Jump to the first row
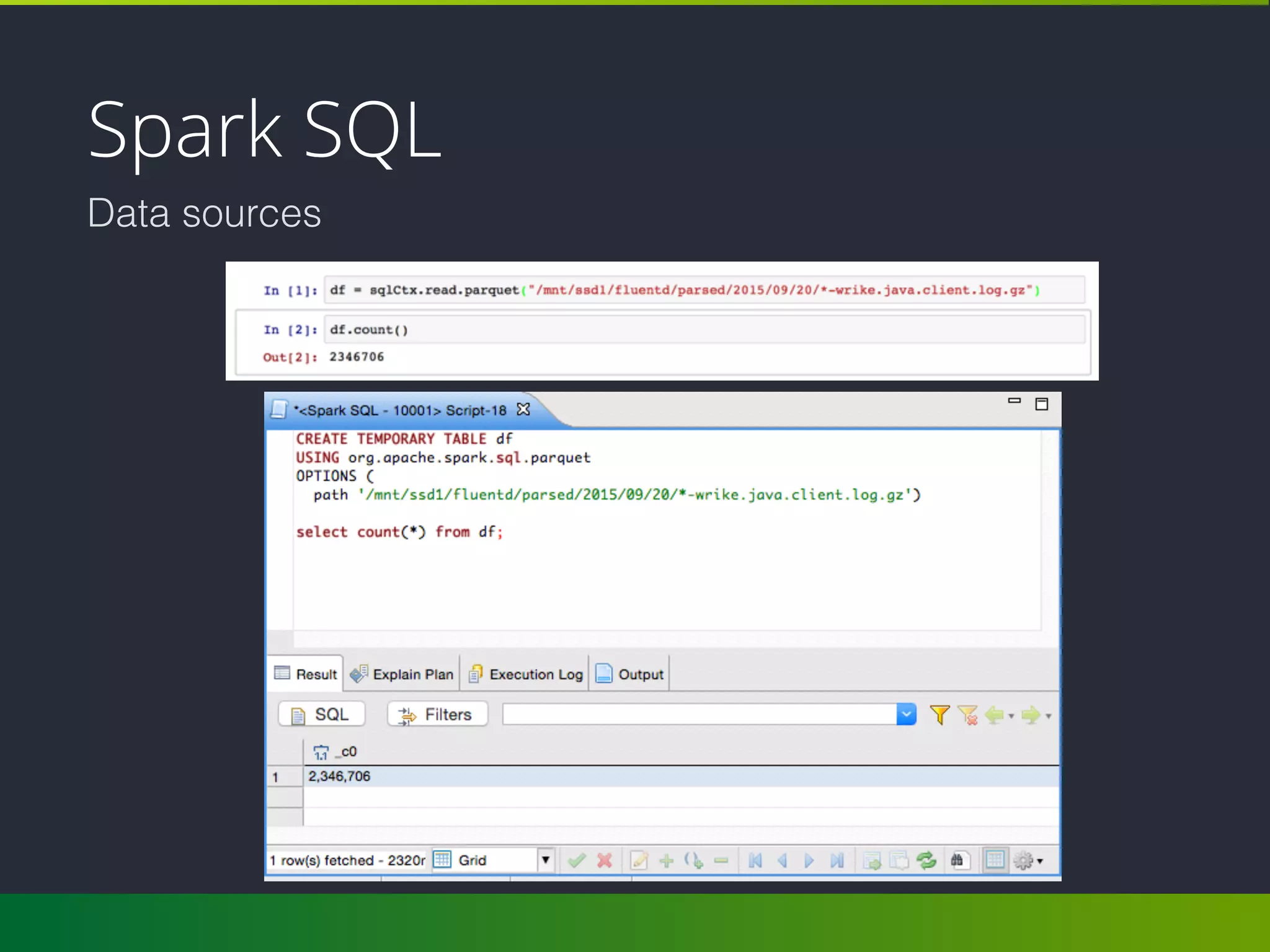Screen dimensions: 1270x952 tap(755, 860)
